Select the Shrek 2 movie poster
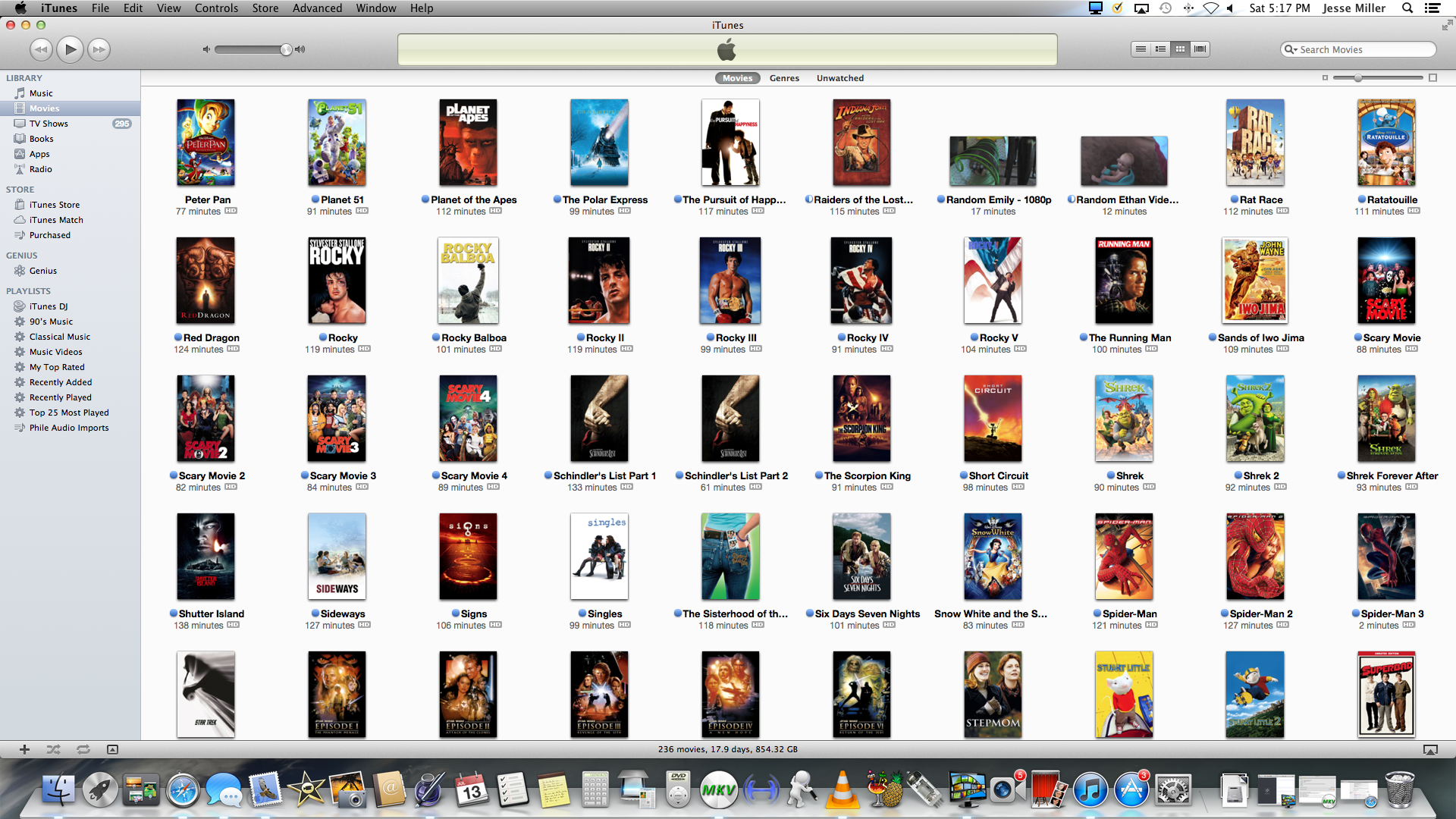Viewport: 1456px width, 819px height. (x=1255, y=419)
